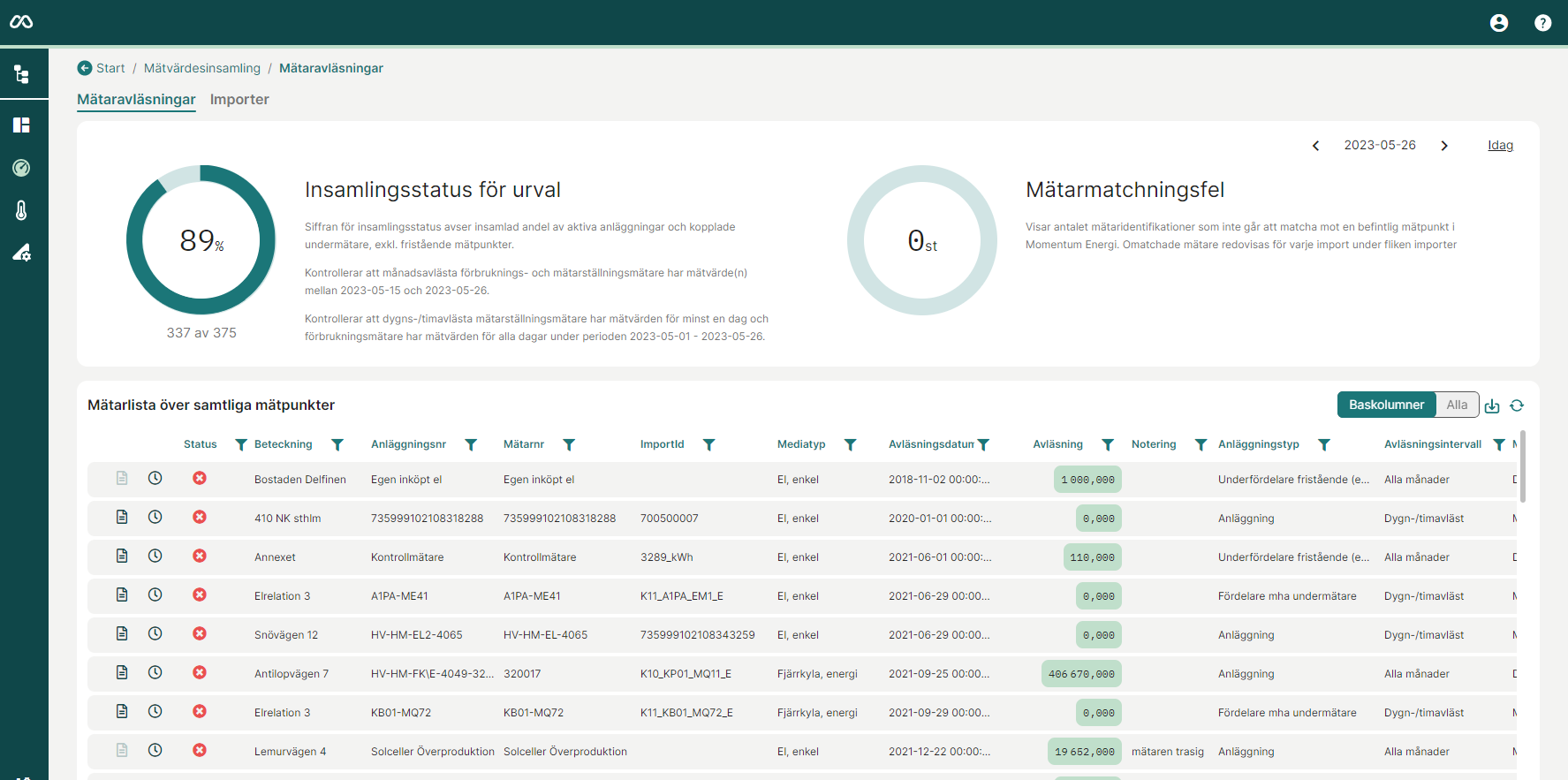Click error status icon for Bostaden Delfinen

pos(200,478)
